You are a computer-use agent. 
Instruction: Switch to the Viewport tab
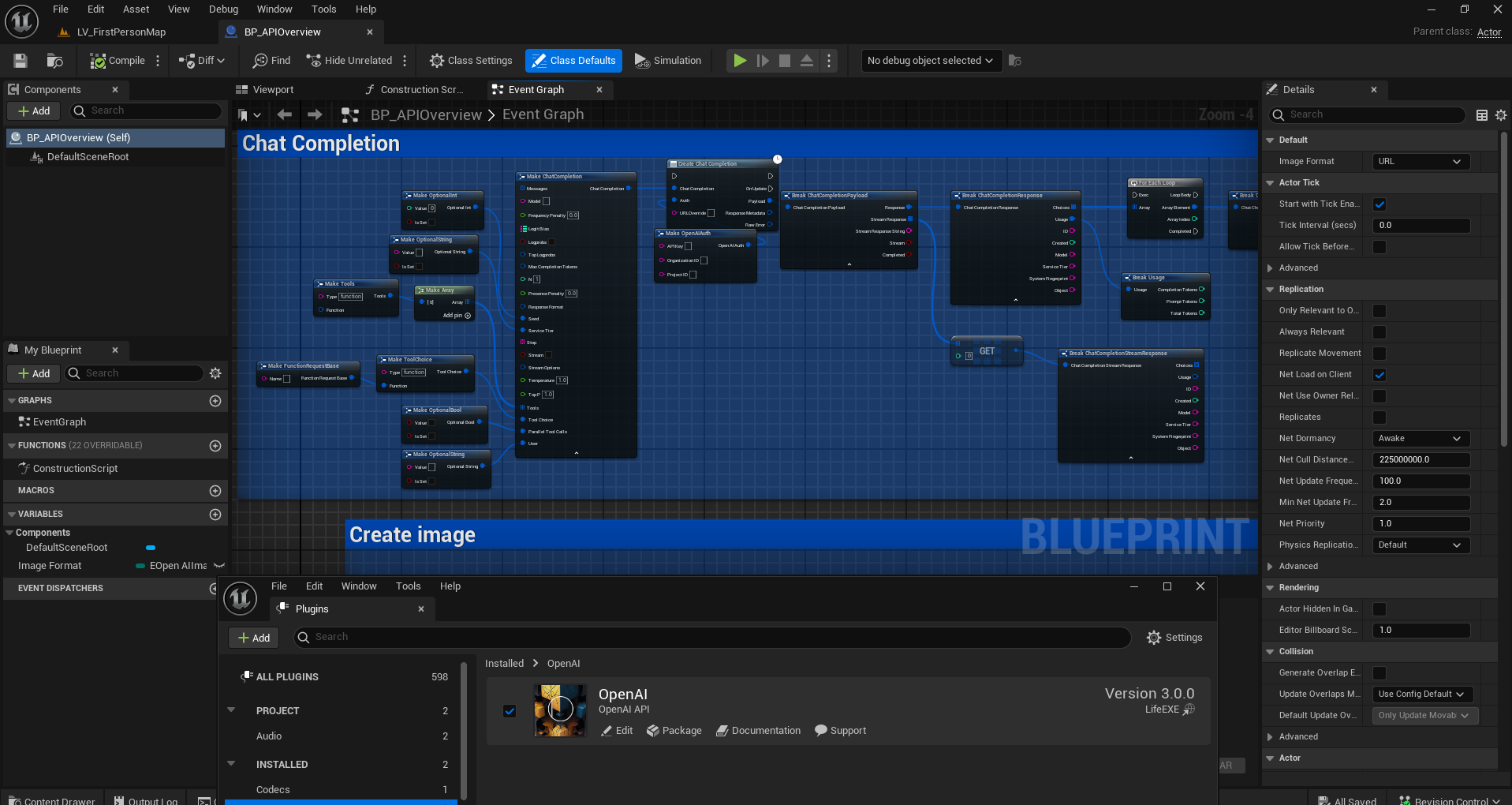coord(272,90)
